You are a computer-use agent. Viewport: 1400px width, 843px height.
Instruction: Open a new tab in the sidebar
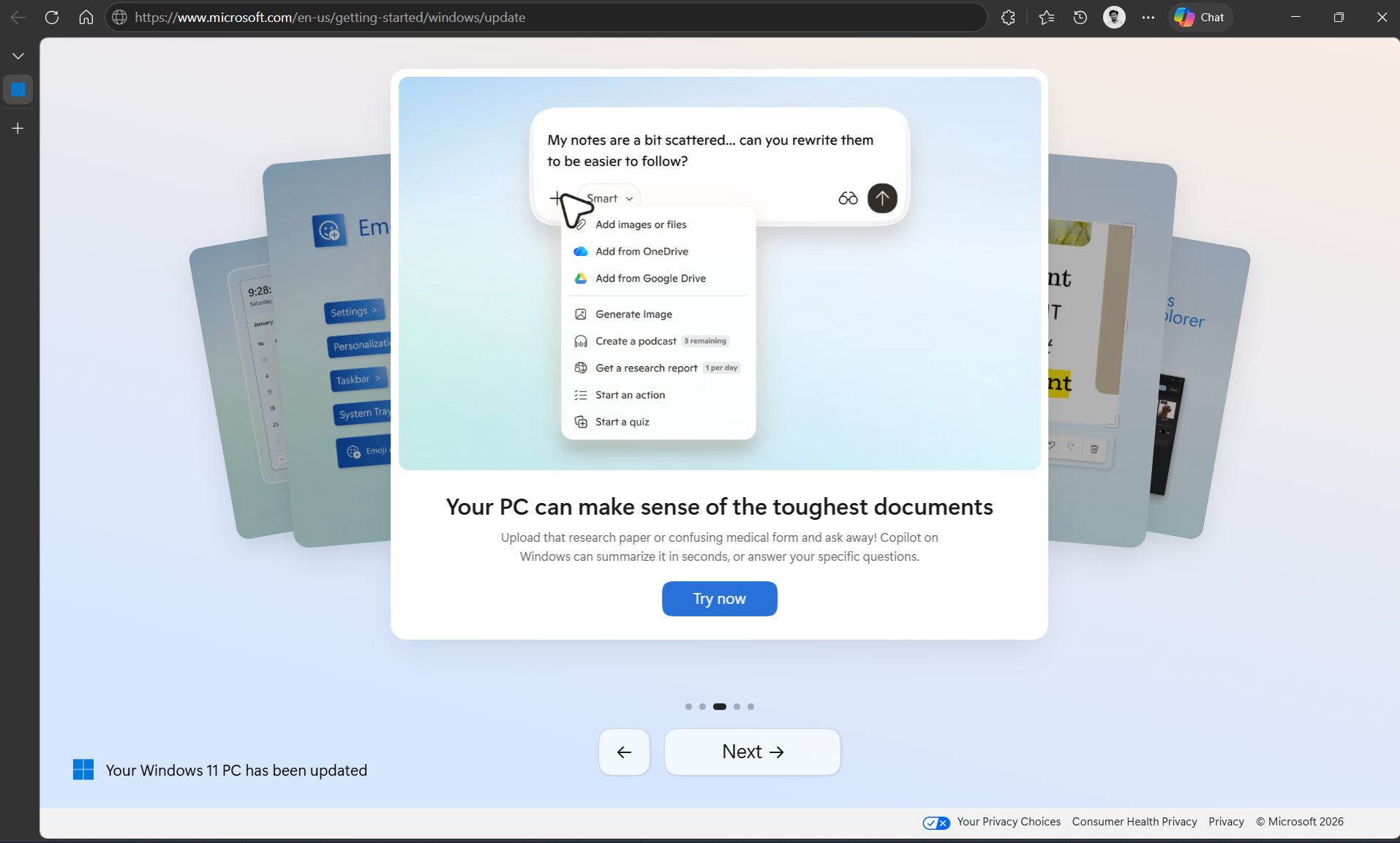click(x=18, y=128)
